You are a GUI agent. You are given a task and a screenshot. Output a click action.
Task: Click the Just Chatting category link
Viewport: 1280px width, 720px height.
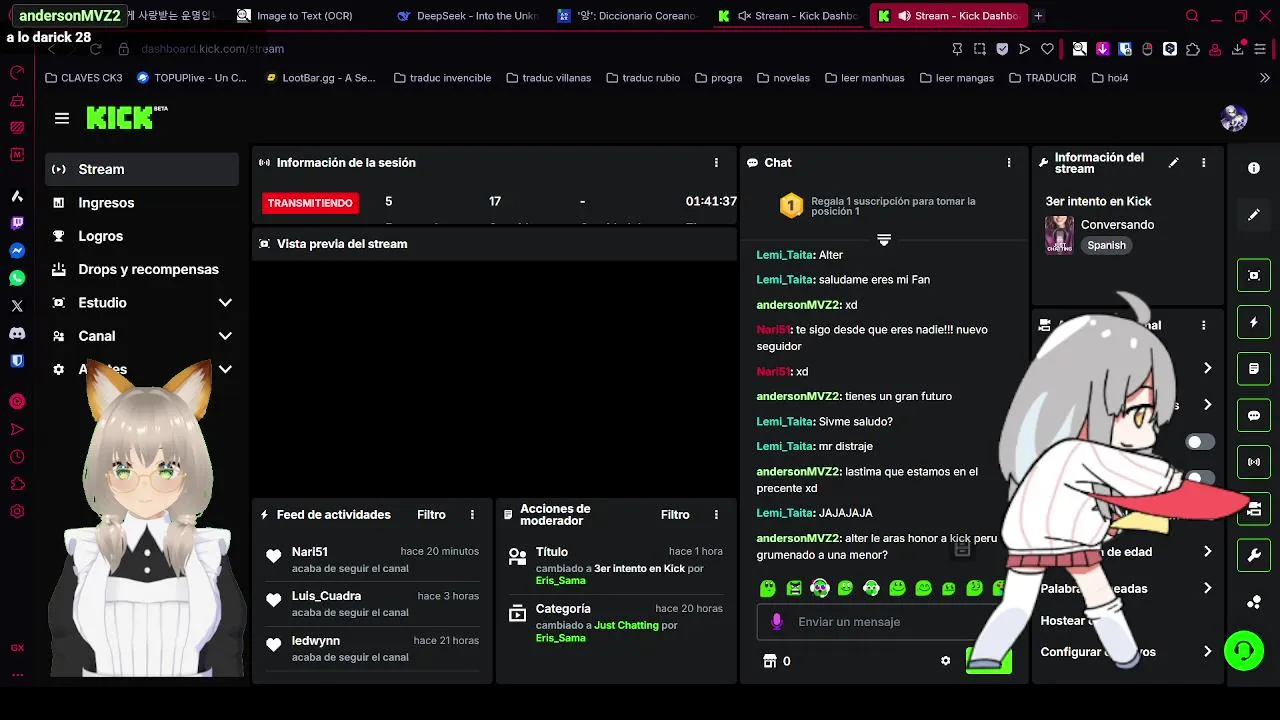tap(626, 626)
